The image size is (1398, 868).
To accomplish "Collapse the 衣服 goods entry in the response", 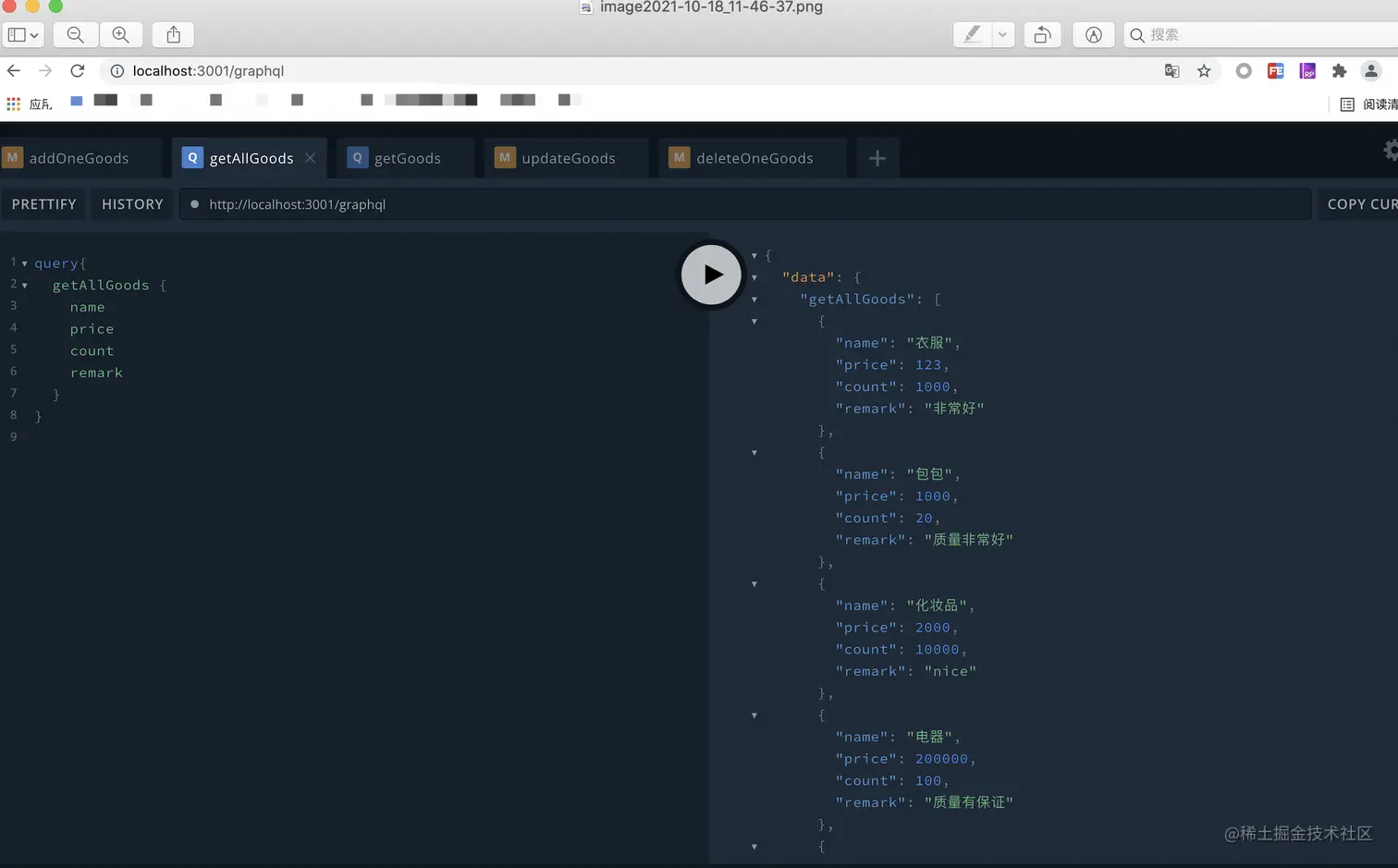I will 754,321.
